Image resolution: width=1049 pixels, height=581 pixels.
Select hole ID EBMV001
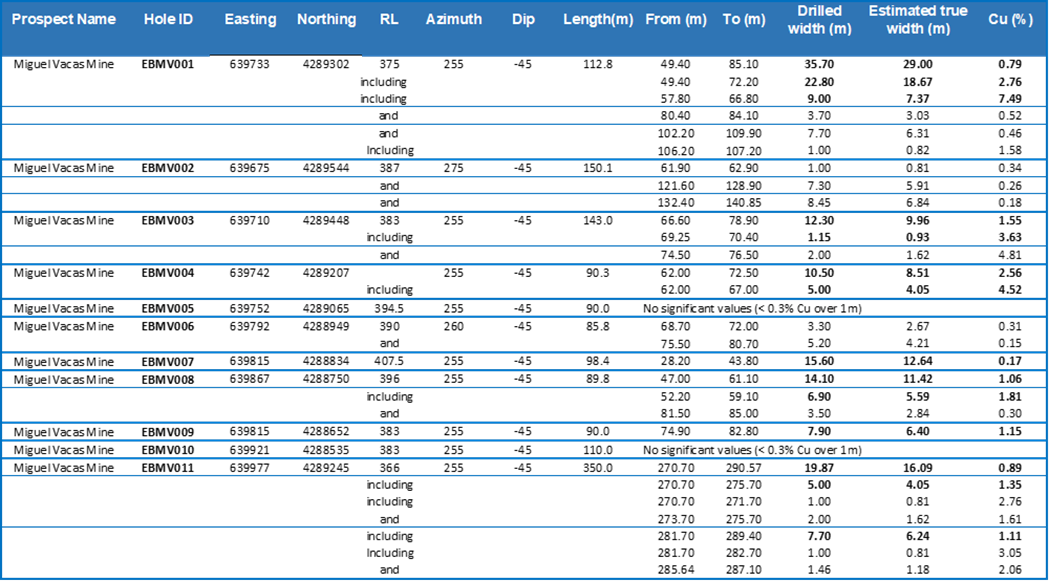[x=169, y=65]
